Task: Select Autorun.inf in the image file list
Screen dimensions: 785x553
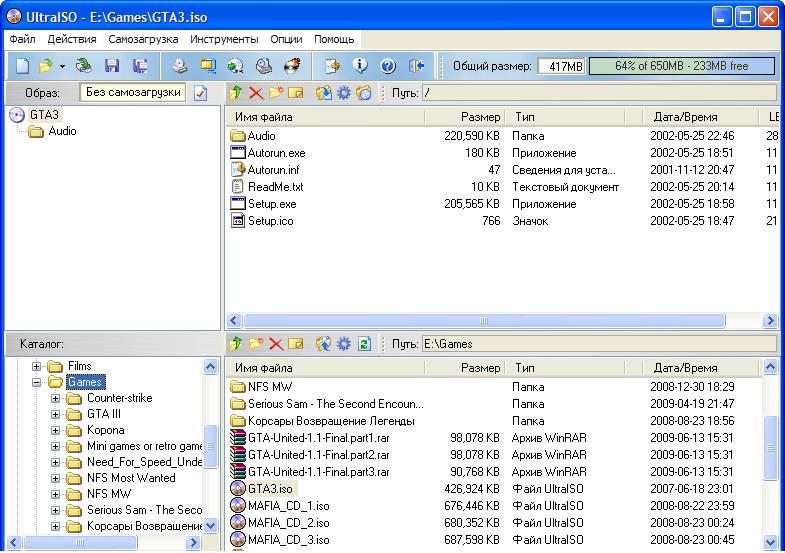Action: pos(273,170)
